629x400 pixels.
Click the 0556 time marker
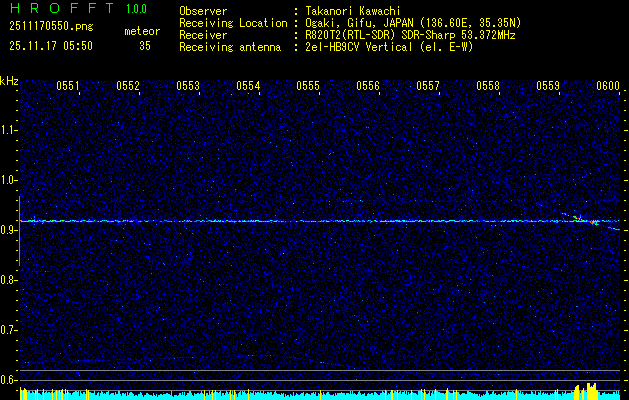click(x=368, y=86)
